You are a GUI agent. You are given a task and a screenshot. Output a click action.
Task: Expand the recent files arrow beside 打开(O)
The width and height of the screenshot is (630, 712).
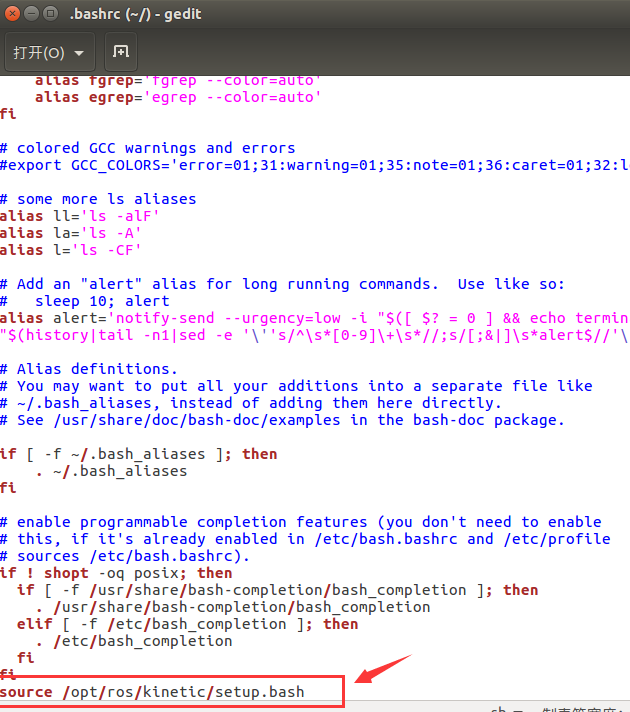[79, 53]
